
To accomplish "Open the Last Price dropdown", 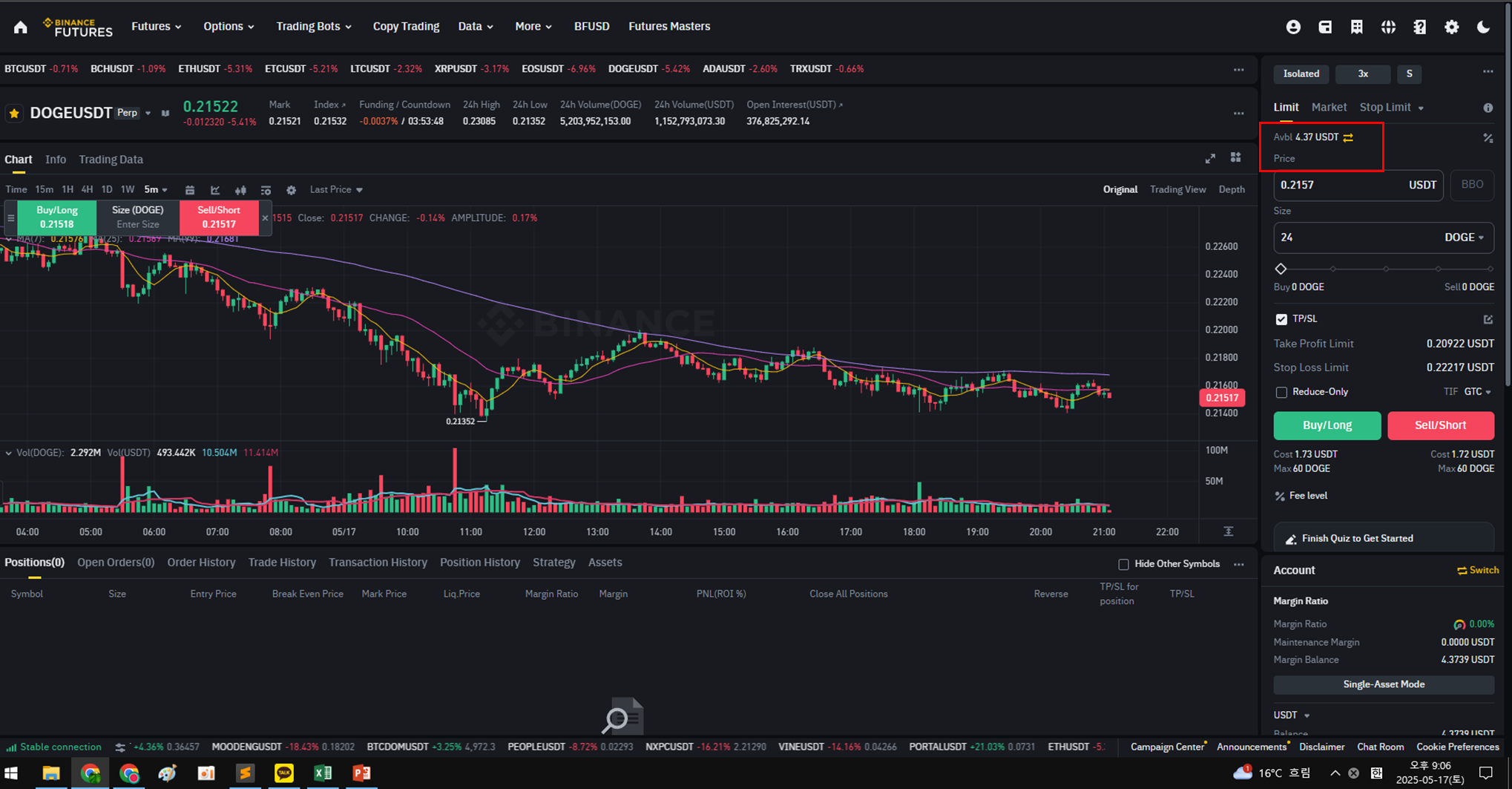I will coord(336,189).
